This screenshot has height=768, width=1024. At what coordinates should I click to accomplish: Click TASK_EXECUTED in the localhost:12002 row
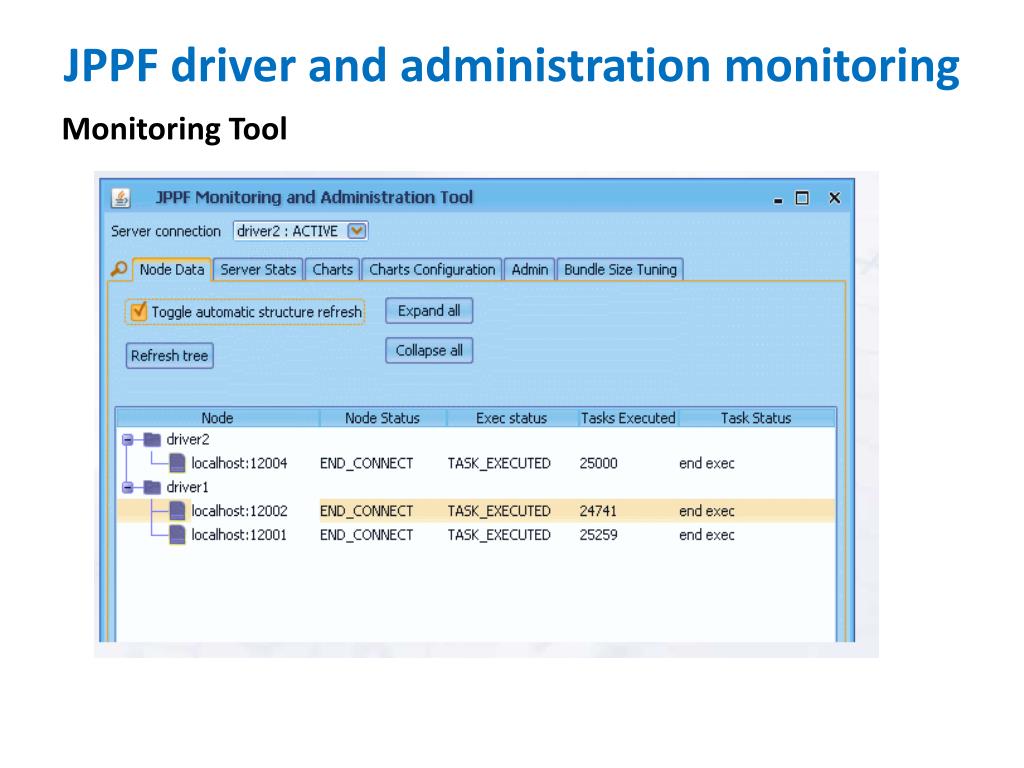point(499,511)
